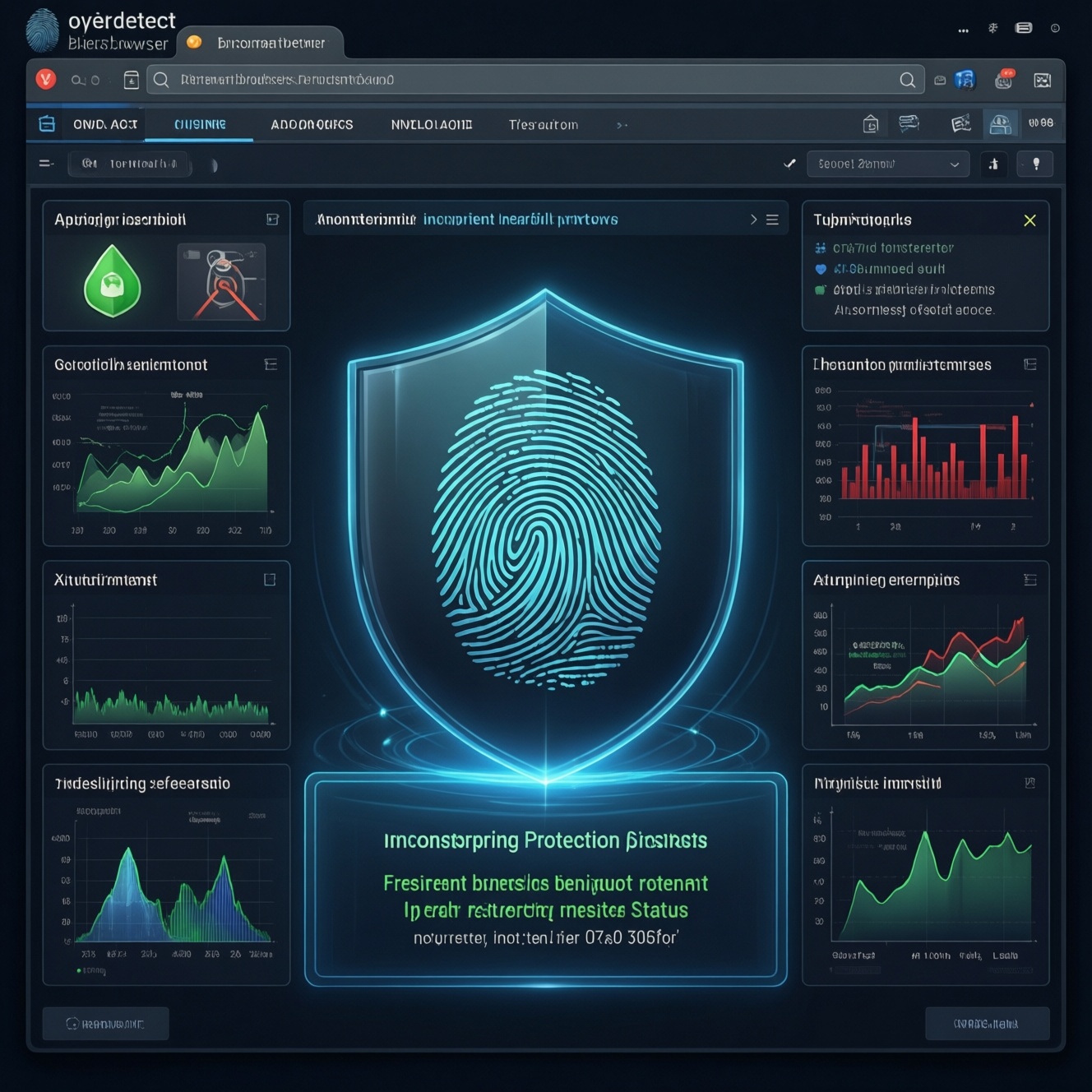Toggle the Xituturirmtamst panel square checkbox
1092x1092 pixels.
[270, 580]
